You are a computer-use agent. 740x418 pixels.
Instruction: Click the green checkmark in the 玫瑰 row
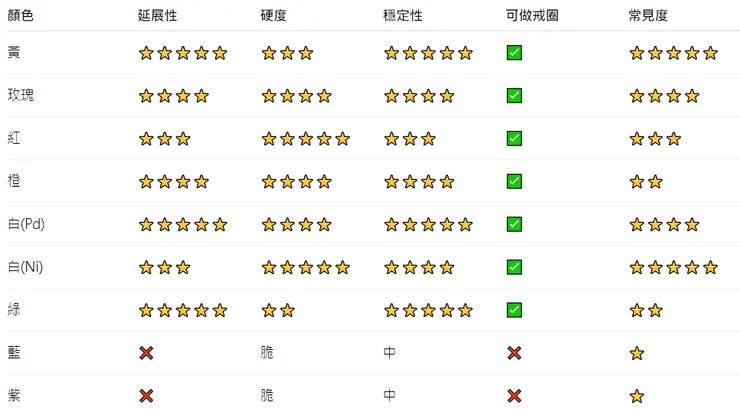514,96
